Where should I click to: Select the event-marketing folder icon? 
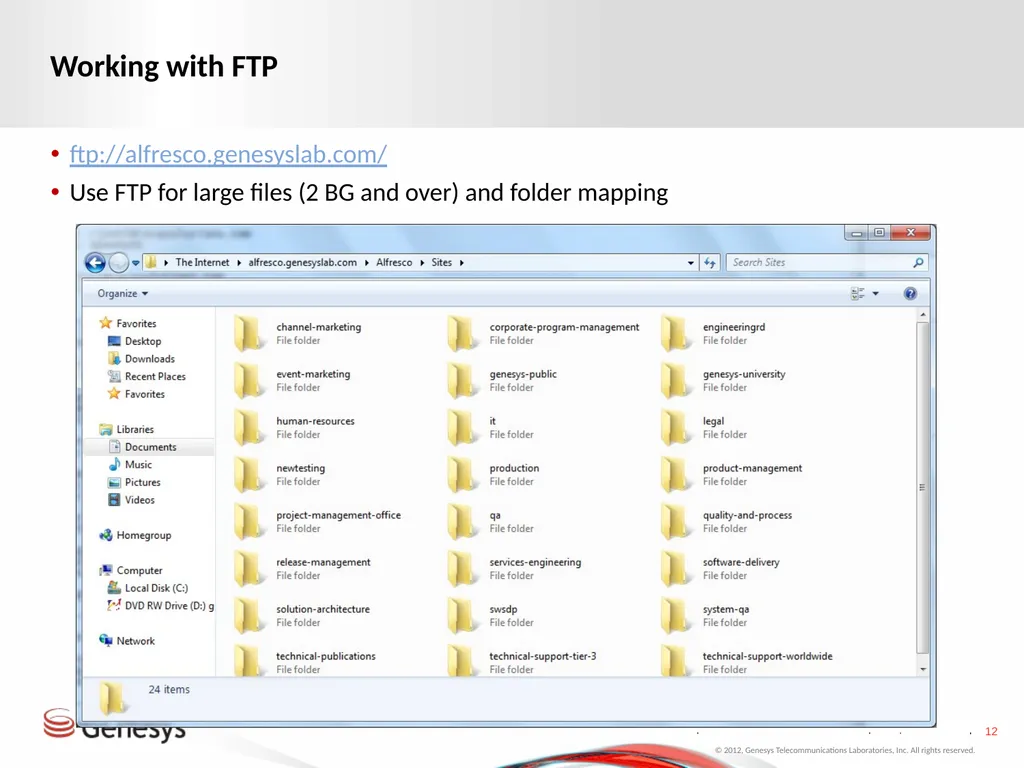[x=249, y=380]
